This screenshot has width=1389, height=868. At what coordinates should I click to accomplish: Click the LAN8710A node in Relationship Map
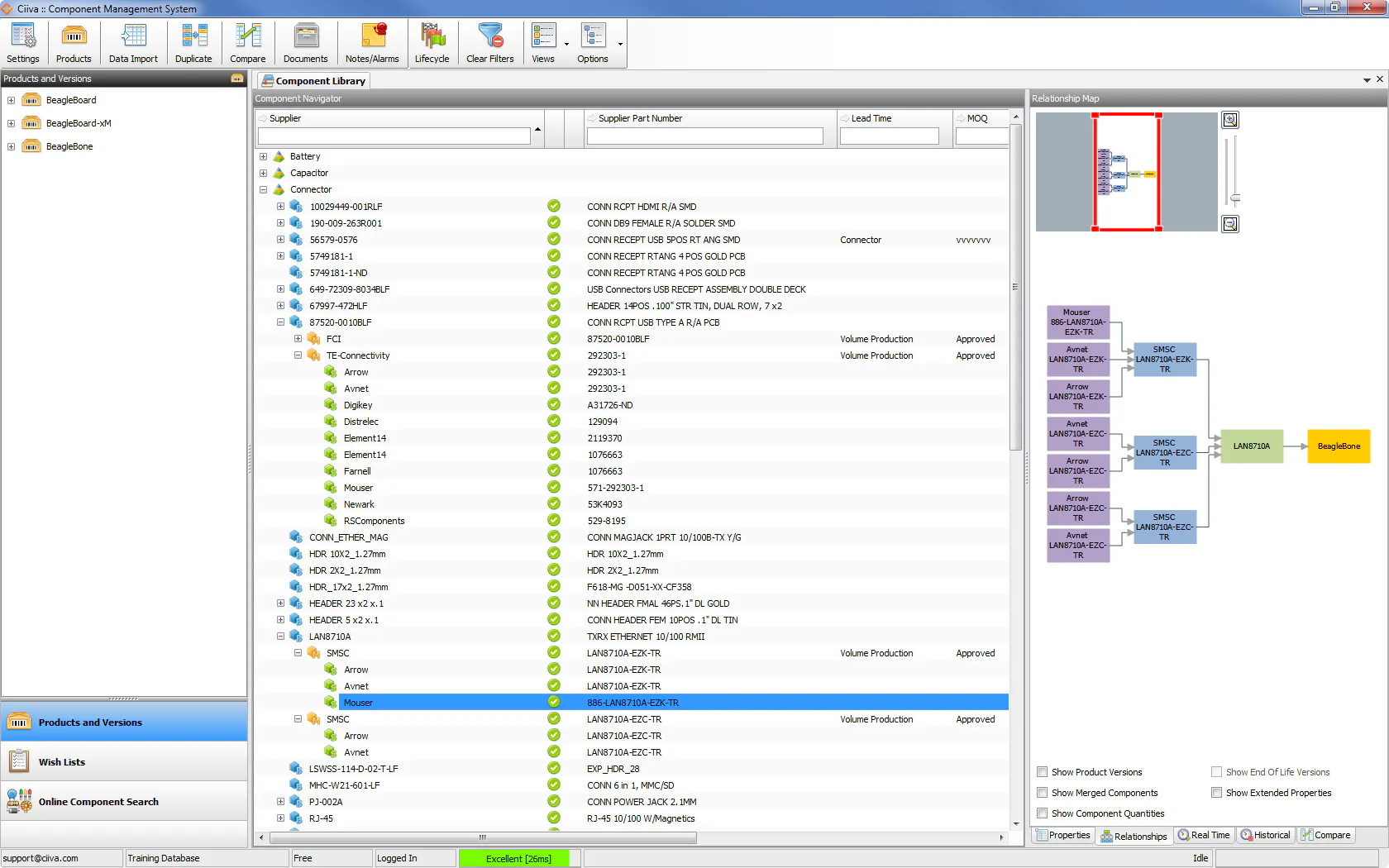[1252, 446]
